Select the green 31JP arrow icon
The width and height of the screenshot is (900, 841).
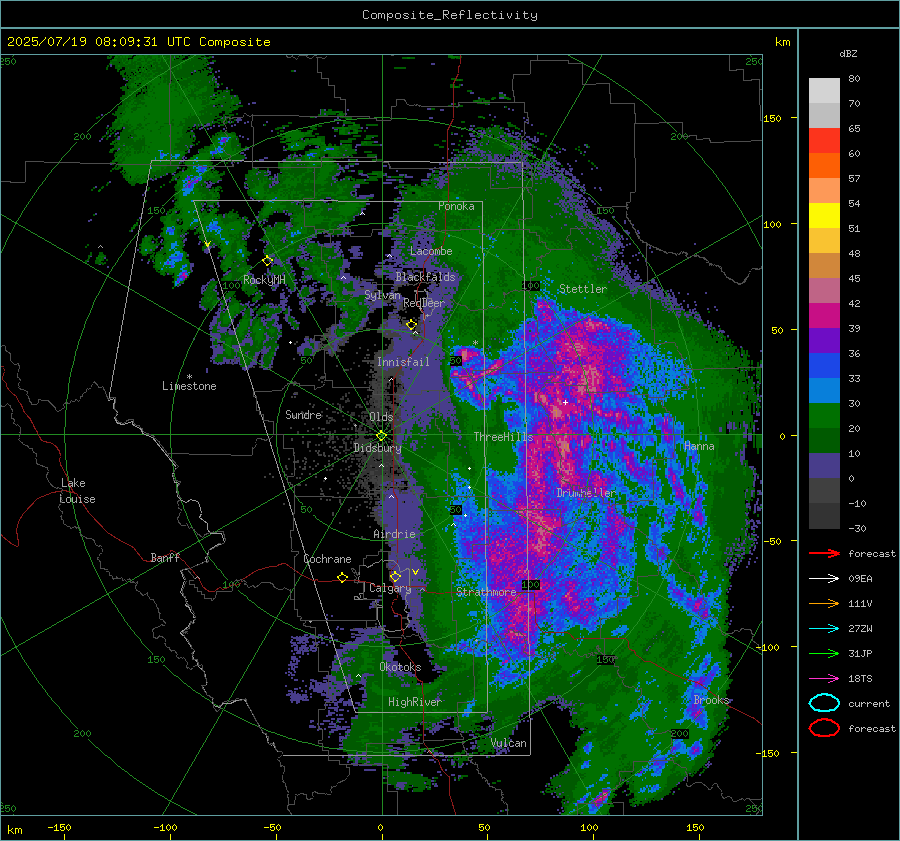pyautogui.click(x=824, y=653)
